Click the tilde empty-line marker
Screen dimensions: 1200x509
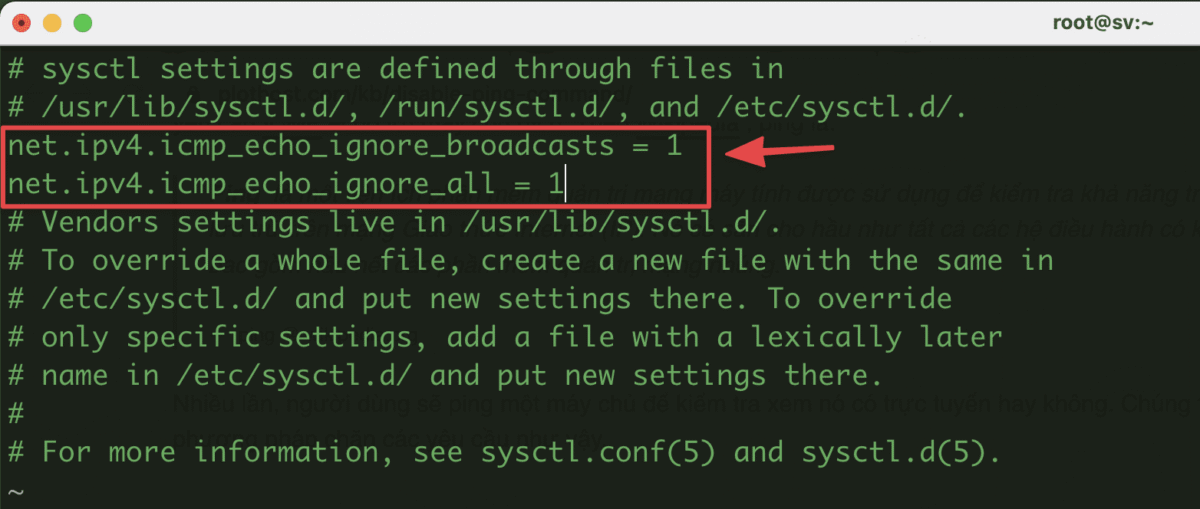coord(14,491)
